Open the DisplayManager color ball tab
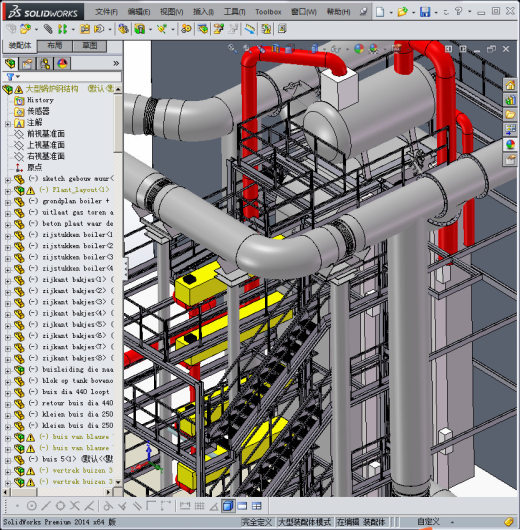 coord(62,63)
